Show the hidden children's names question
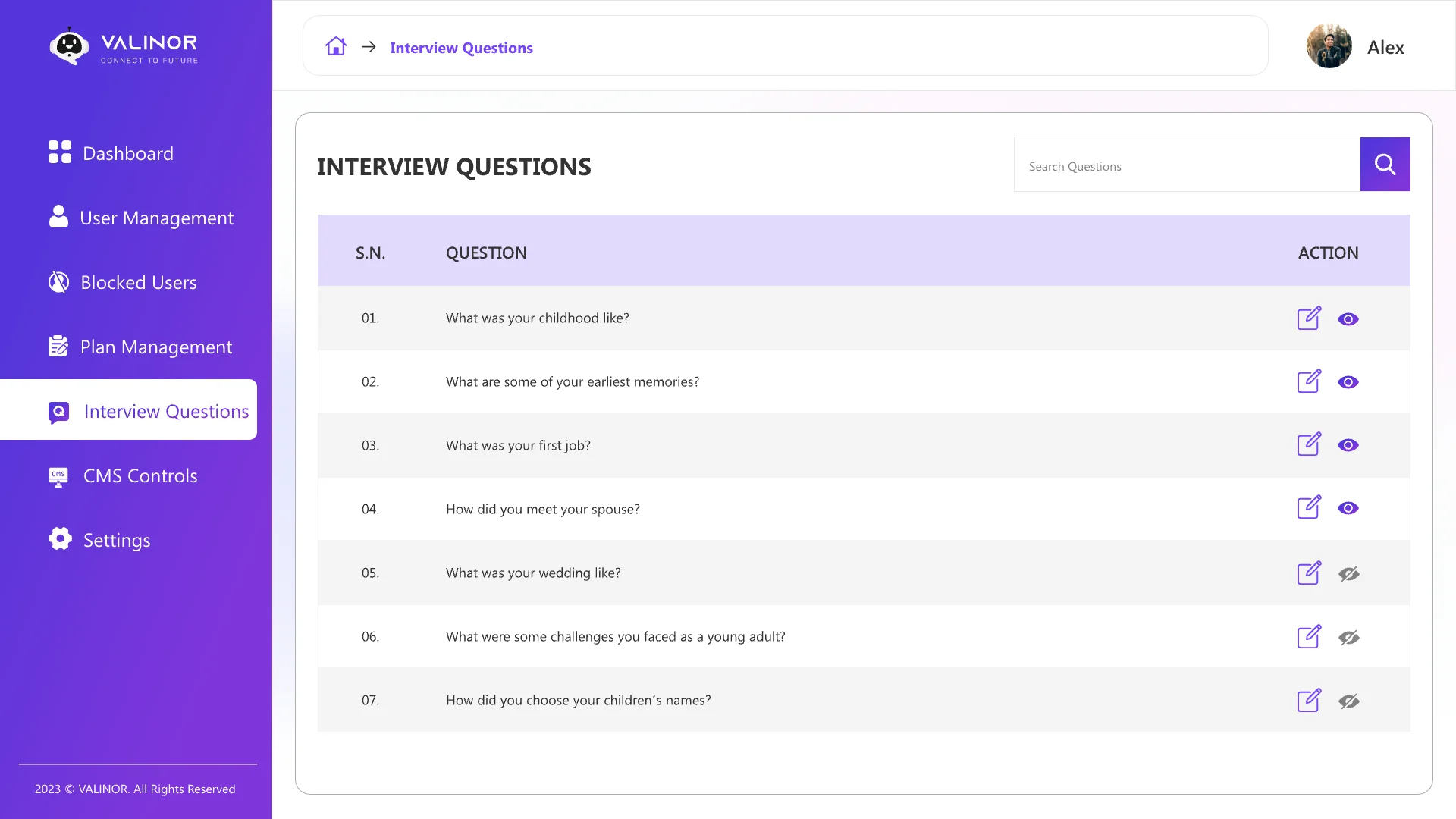The height and width of the screenshot is (819, 1456). 1348,701
